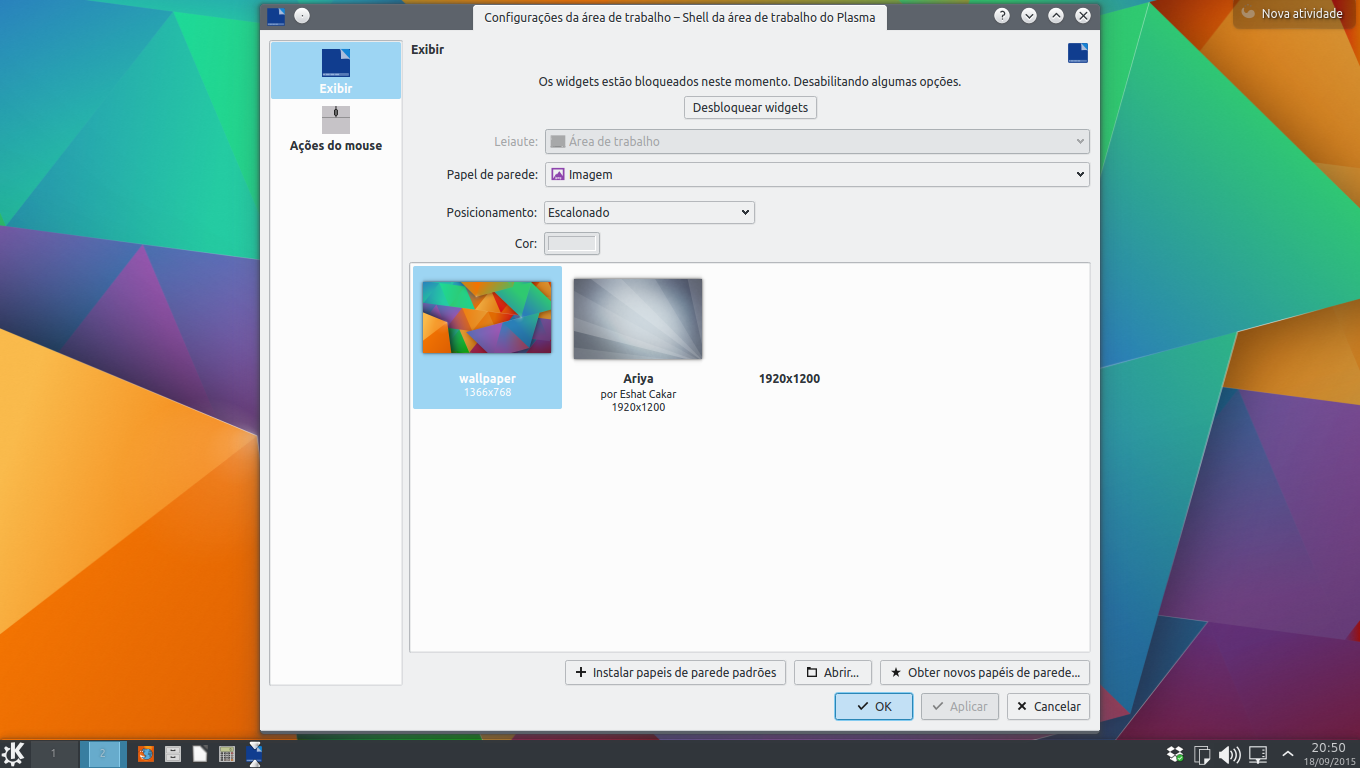Open the Papel de parede dropdown
The height and width of the screenshot is (768, 1360).
pos(817,174)
